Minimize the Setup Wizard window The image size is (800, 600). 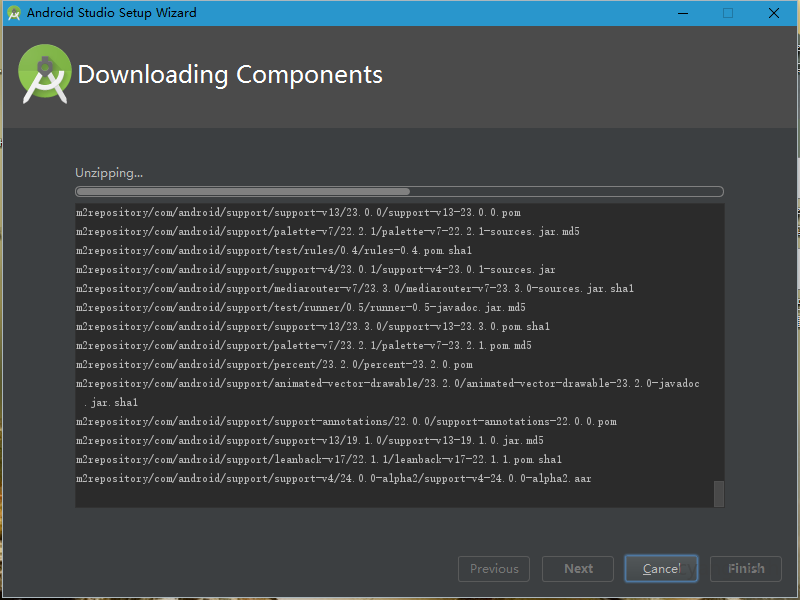(682, 13)
